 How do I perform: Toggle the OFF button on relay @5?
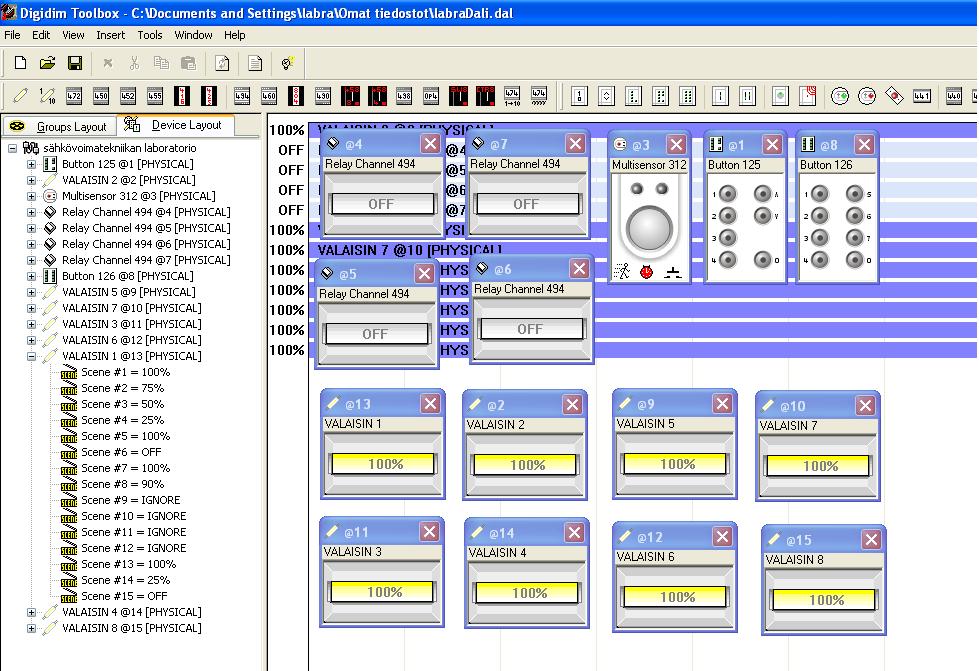(376, 334)
